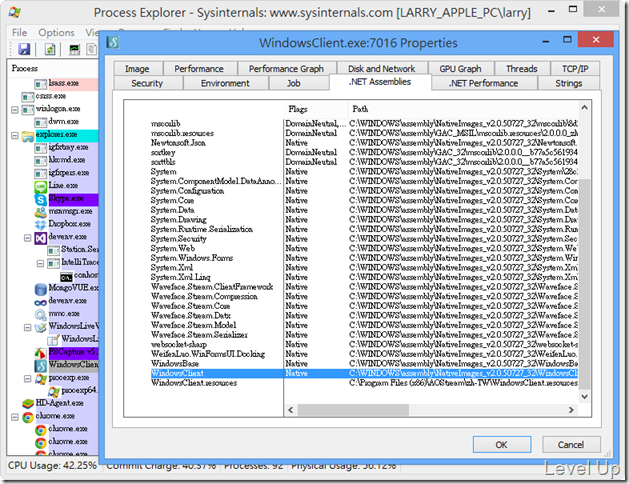Collapse the procexp.exe tree node
Viewport: 629px width, 484px height.
[28, 378]
